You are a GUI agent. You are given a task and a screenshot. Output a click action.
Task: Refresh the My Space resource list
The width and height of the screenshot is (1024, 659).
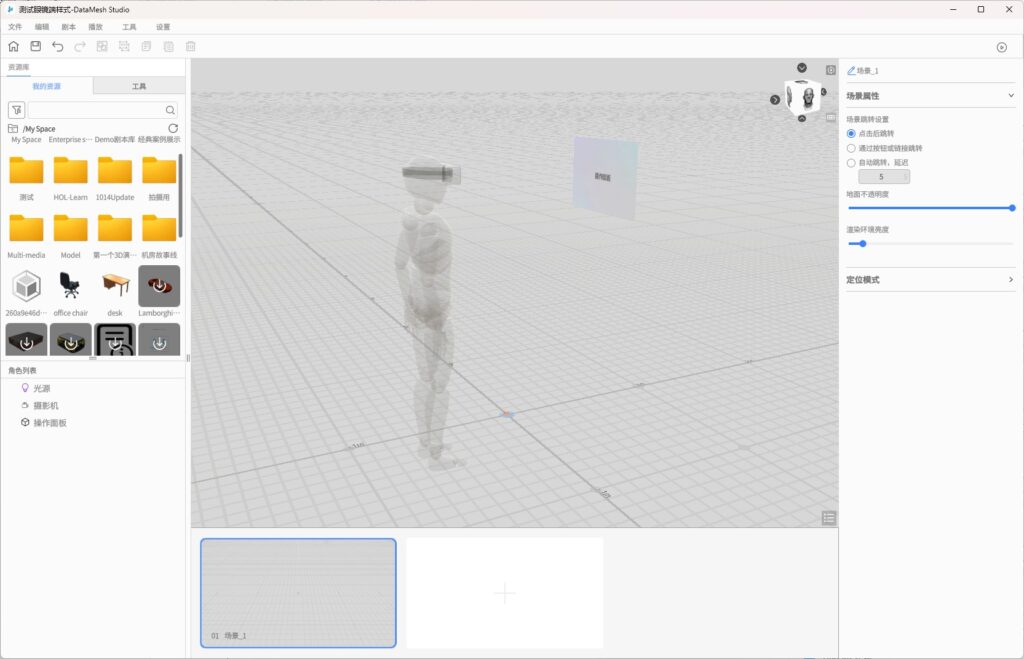pos(173,128)
